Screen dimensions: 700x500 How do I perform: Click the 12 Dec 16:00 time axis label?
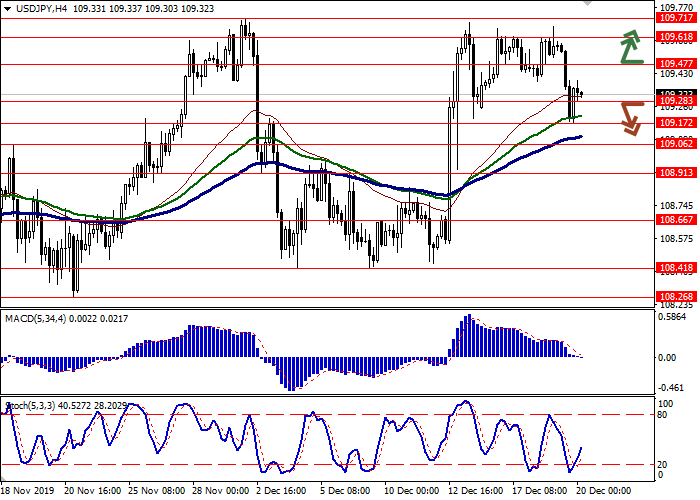(473, 491)
